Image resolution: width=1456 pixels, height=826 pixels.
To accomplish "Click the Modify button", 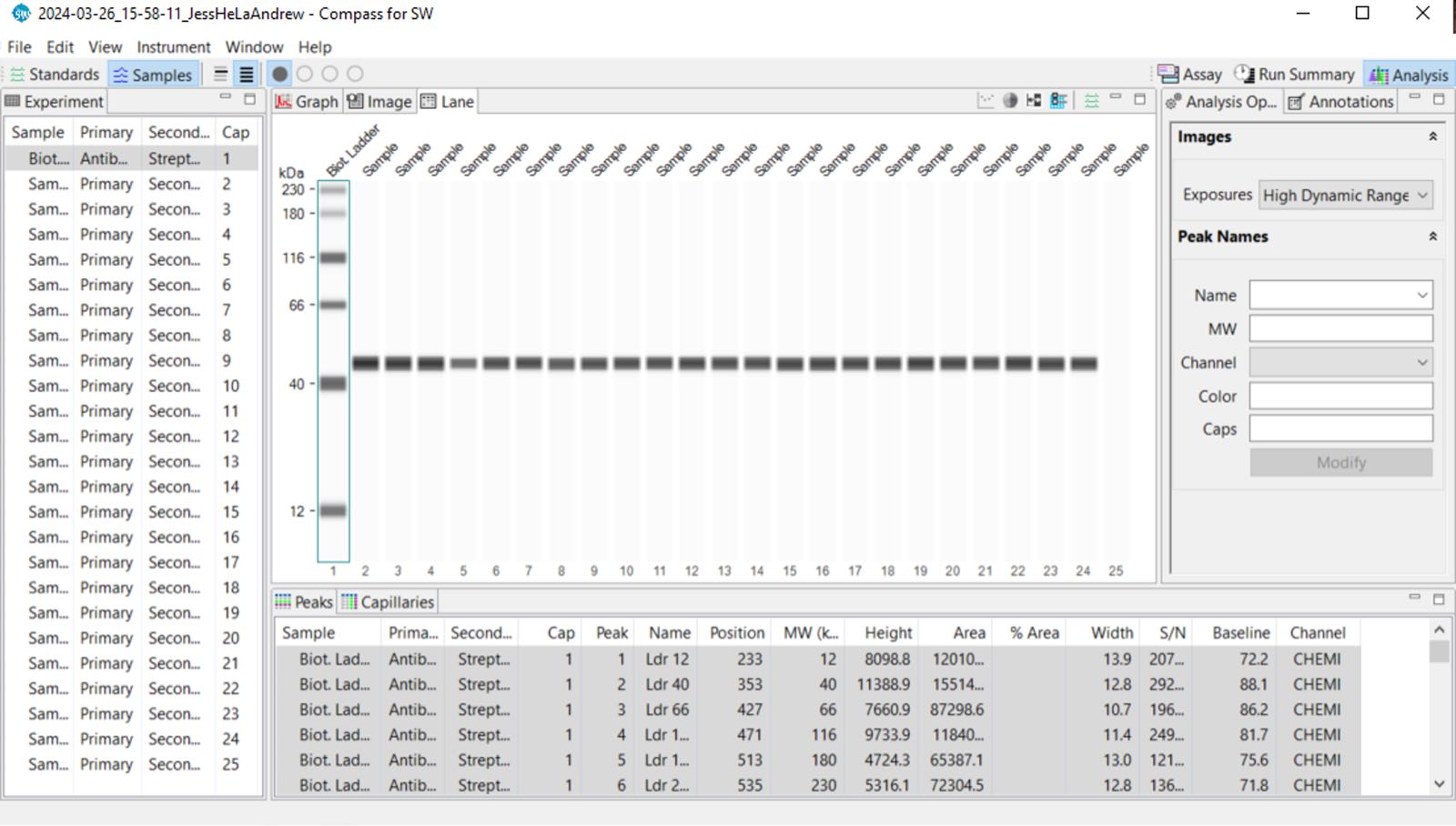I will pos(1340,462).
